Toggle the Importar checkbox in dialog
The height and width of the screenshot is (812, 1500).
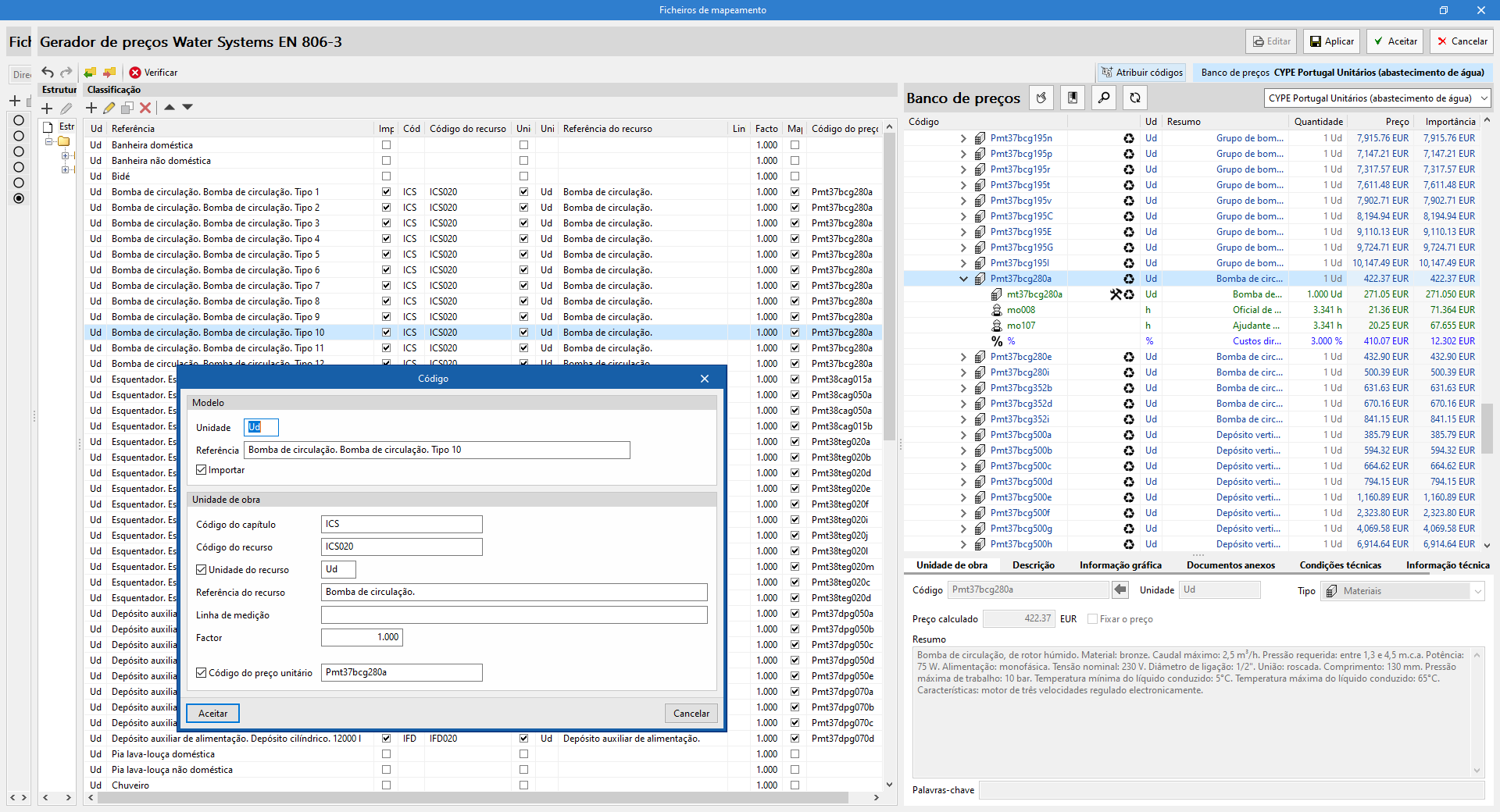pyautogui.click(x=202, y=470)
